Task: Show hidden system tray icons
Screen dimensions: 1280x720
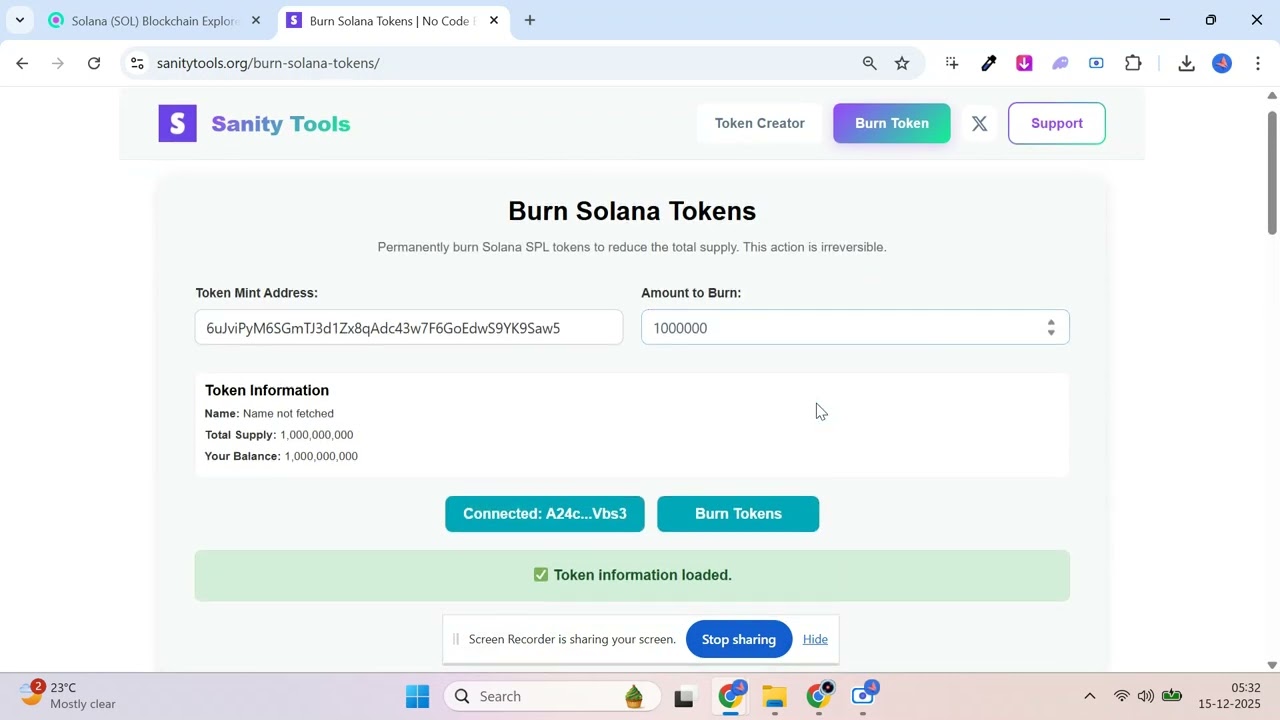Action: [1090, 696]
